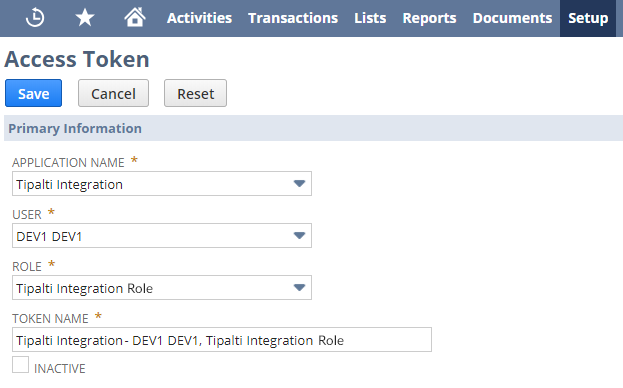Select the 'DEV1 DEV1' user field text
Screen dimensions: 623x388
(x=49, y=237)
